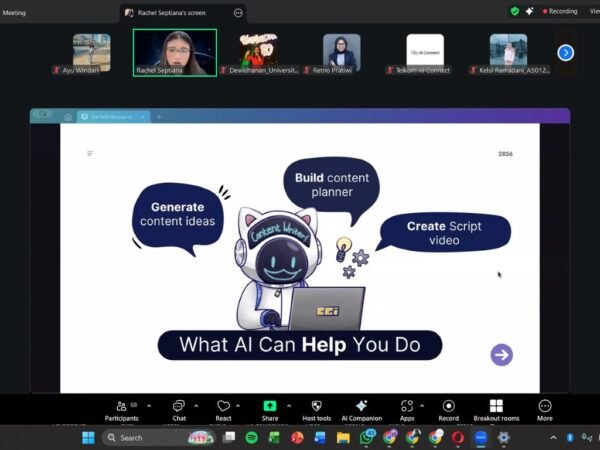This screenshot has height=450, width=600.
Task: Open the Apps panel
Action: pos(407,411)
